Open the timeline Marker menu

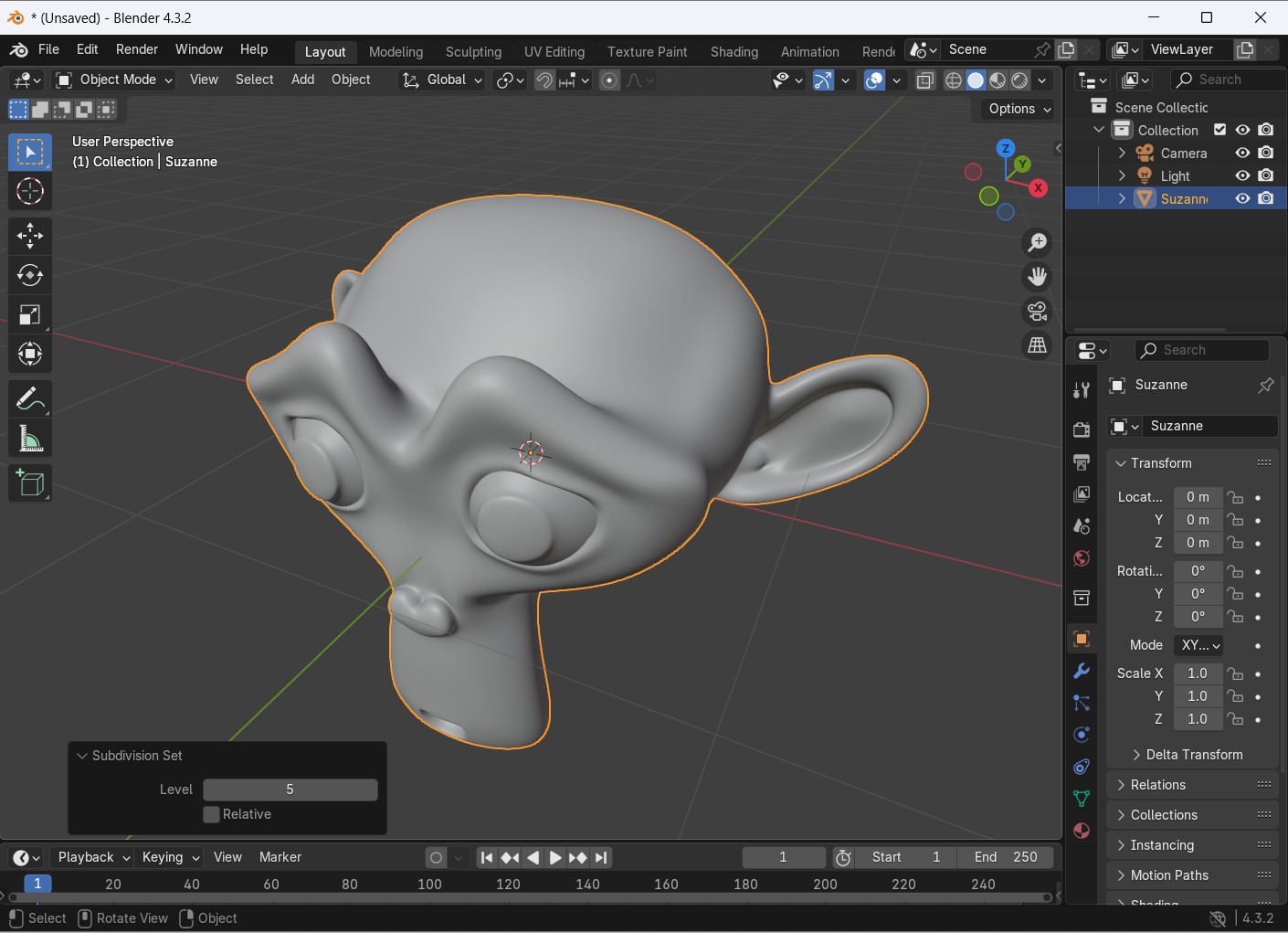tap(280, 857)
